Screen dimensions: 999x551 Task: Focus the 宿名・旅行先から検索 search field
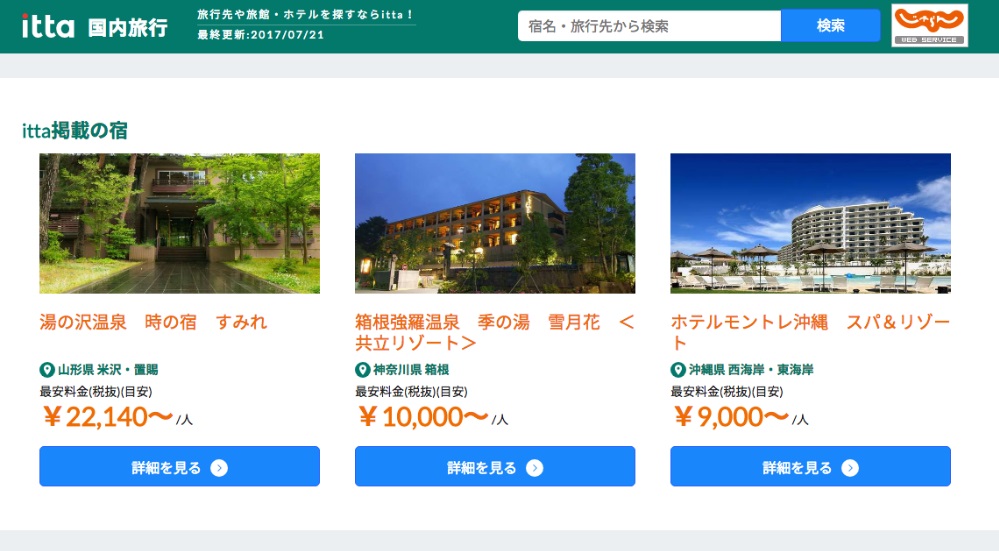[x=649, y=26]
